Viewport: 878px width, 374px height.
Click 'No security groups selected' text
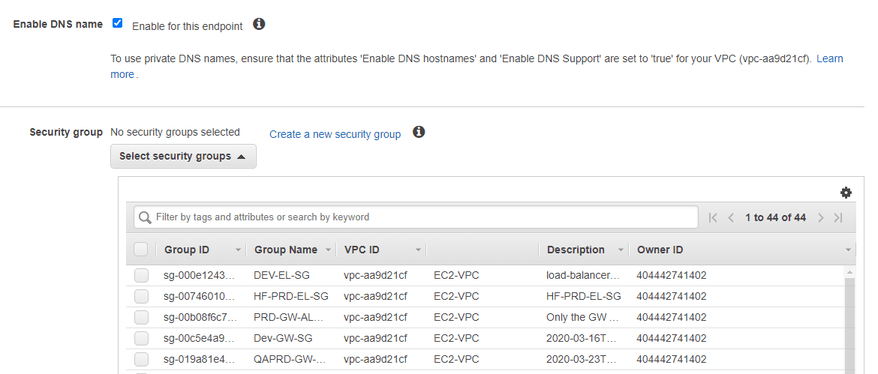pyautogui.click(x=175, y=132)
